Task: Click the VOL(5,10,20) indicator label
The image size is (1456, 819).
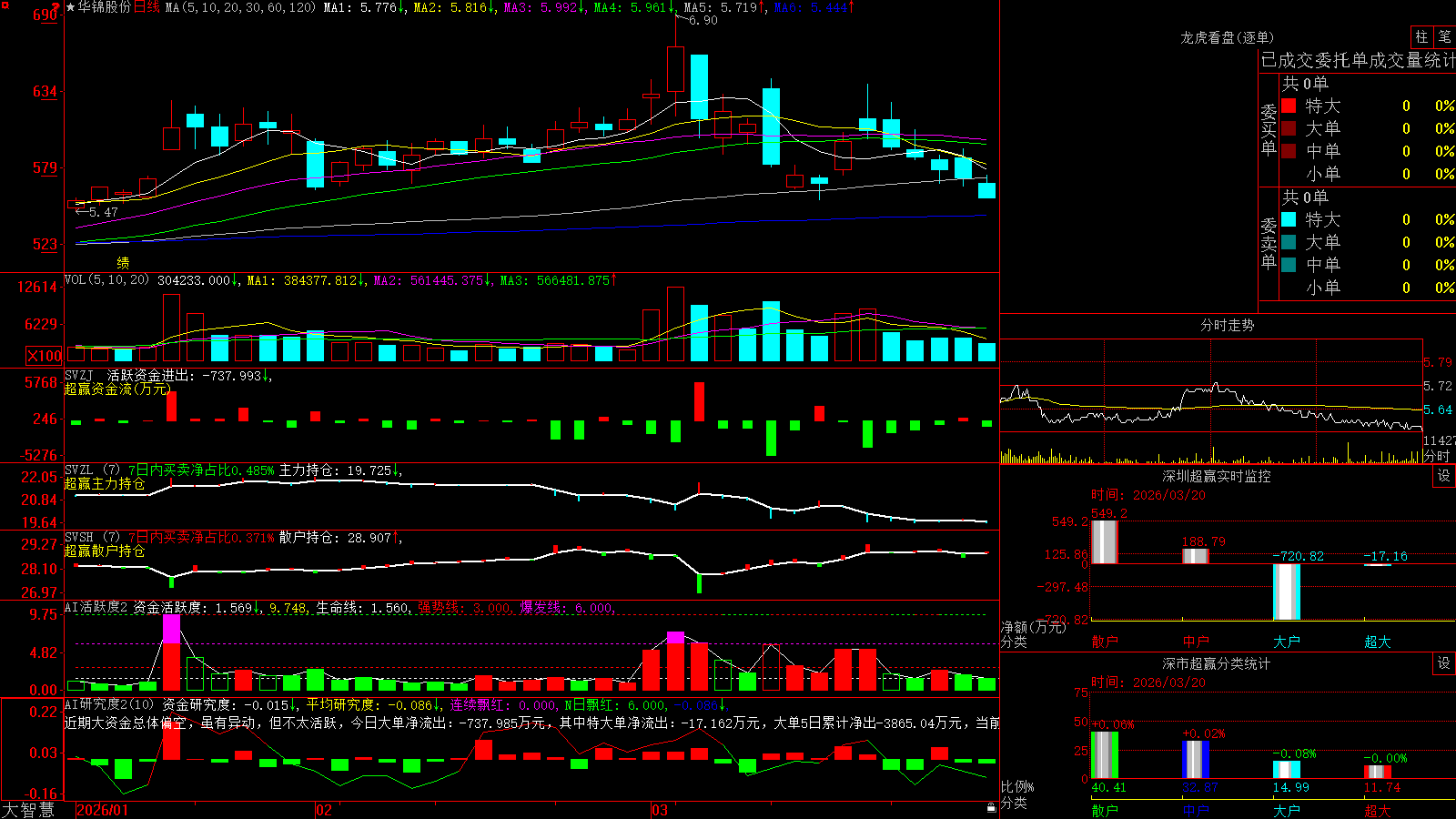Action: [106, 280]
